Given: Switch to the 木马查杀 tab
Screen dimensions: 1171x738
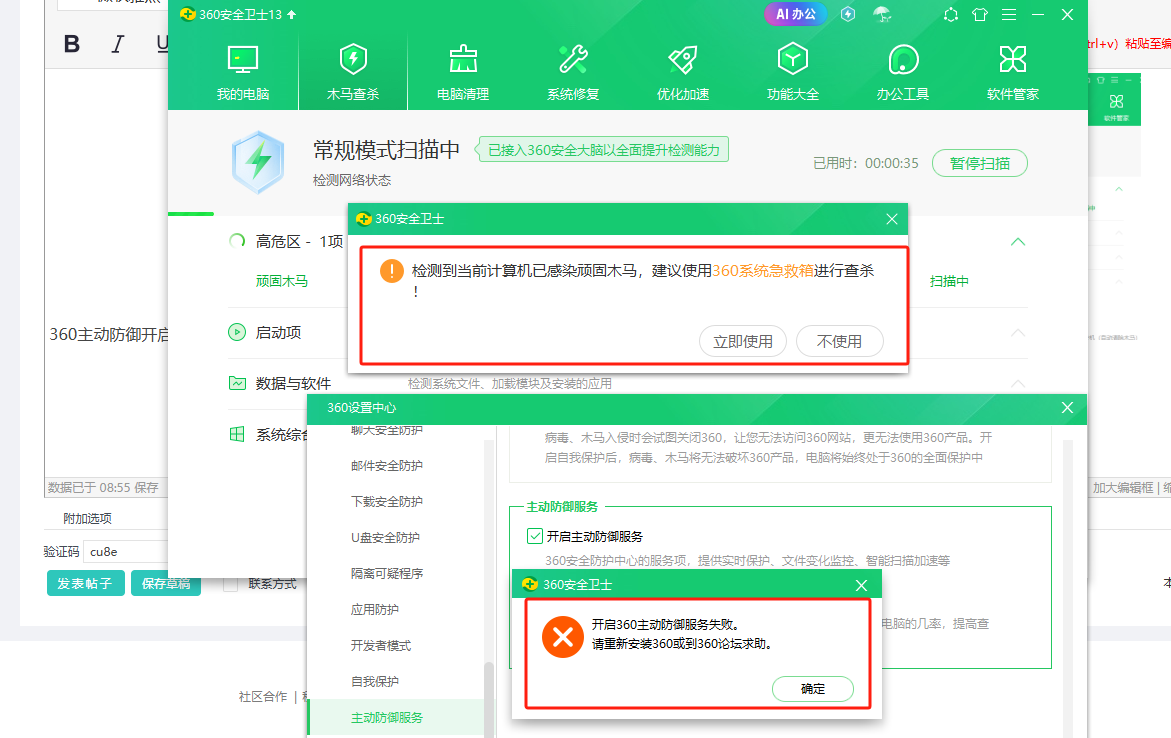Looking at the screenshot, I should click(x=352, y=70).
